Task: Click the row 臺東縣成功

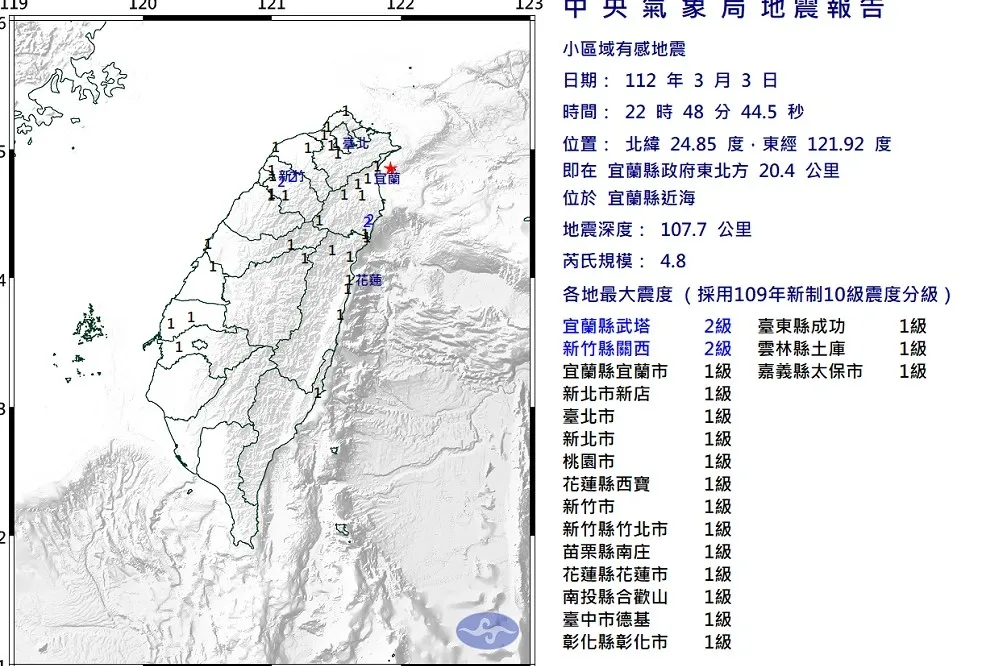Action: coord(842,327)
